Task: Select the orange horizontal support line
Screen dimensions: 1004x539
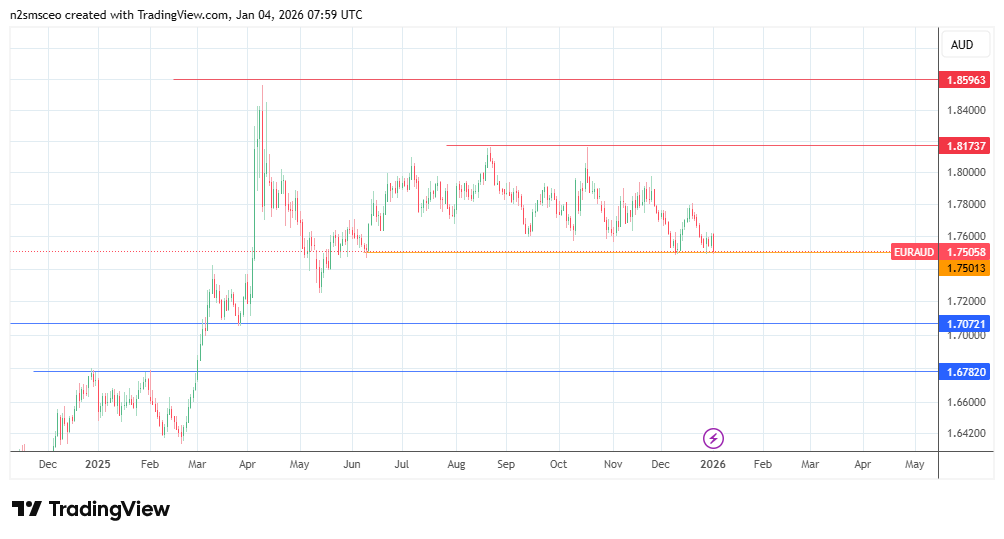Action: coord(600,252)
